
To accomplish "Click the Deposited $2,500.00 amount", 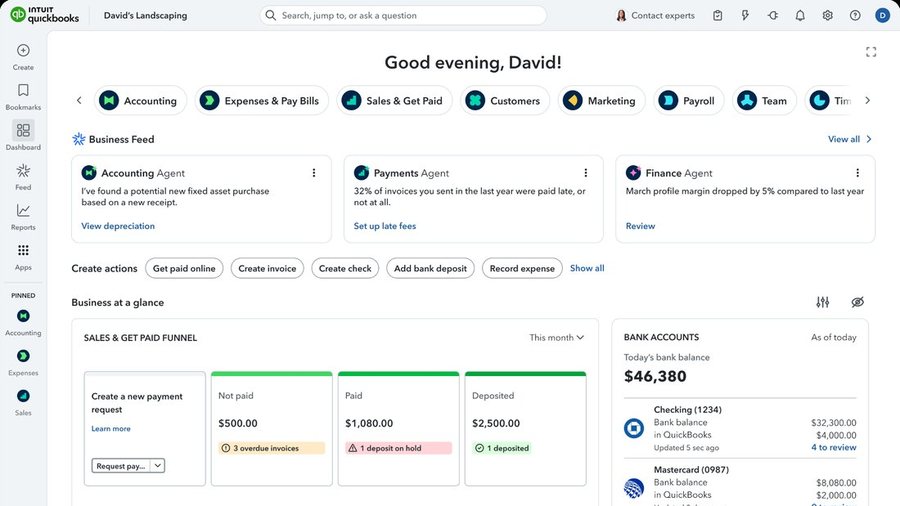I will coord(496,423).
